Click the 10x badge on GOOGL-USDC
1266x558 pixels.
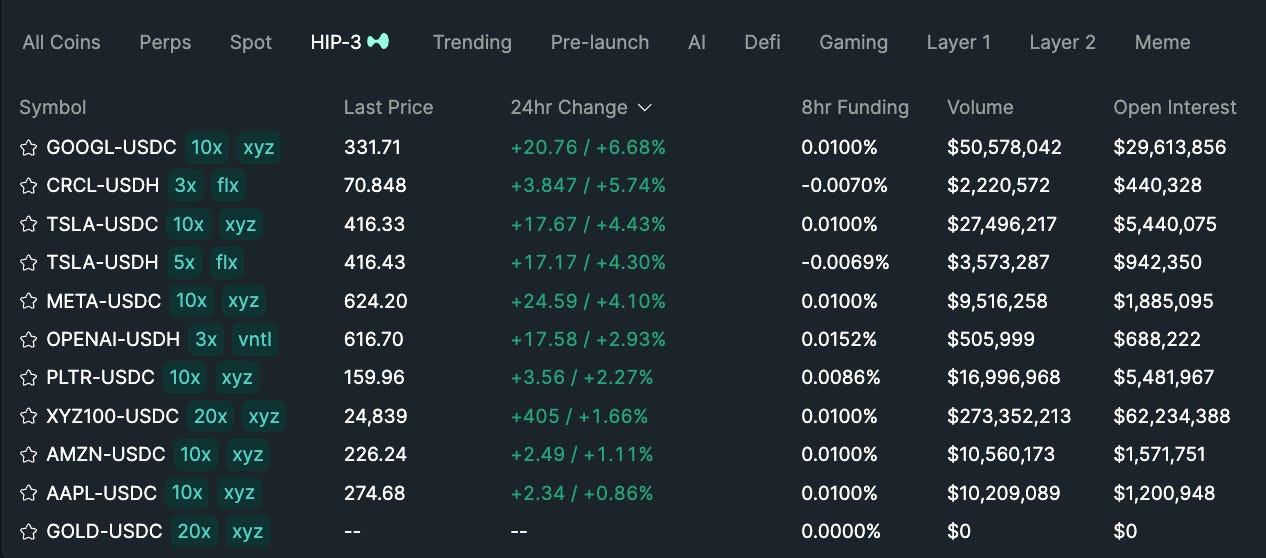pyautogui.click(x=207, y=148)
